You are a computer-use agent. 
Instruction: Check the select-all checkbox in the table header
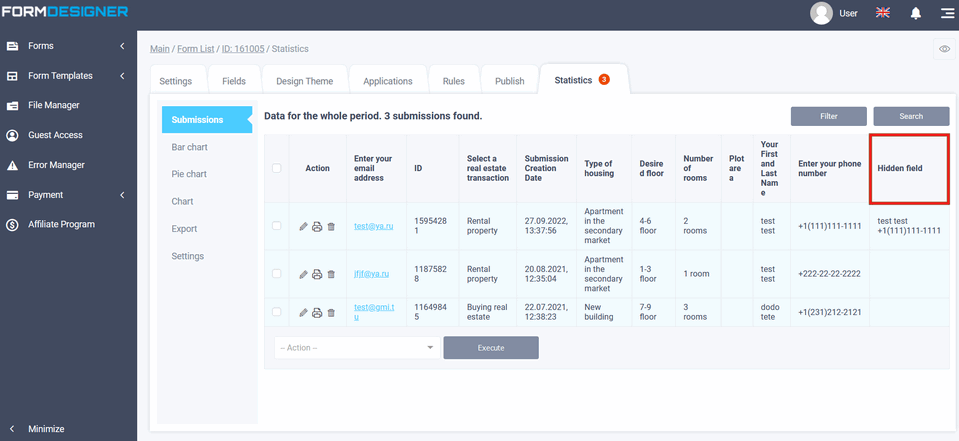click(277, 168)
